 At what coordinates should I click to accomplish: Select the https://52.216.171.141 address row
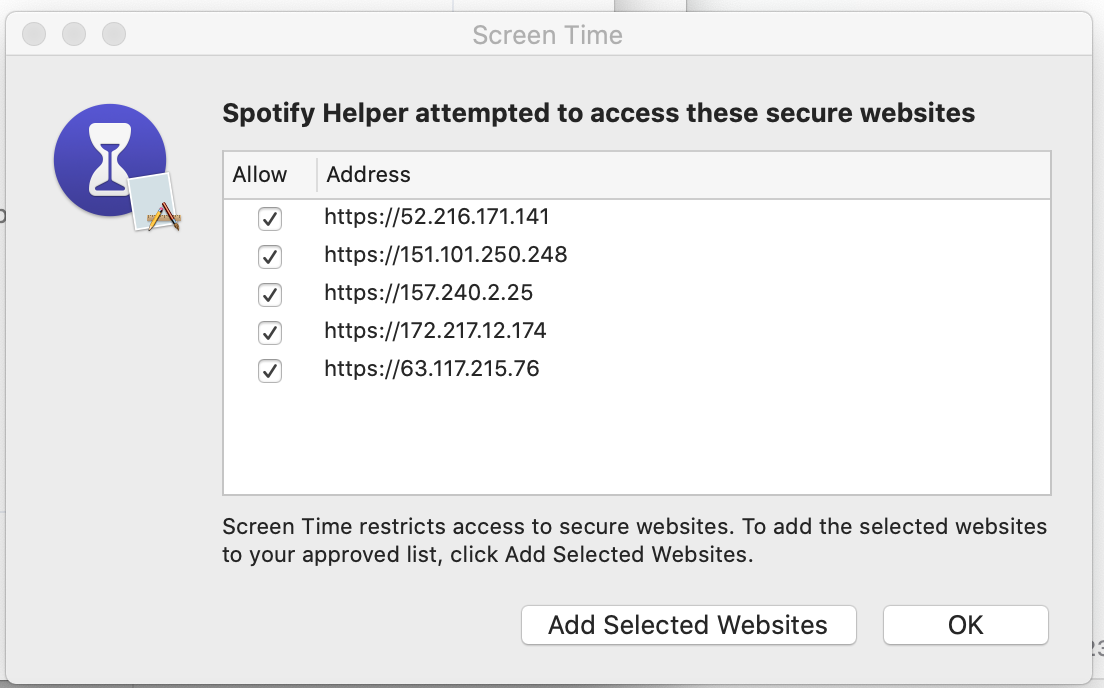(437, 217)
